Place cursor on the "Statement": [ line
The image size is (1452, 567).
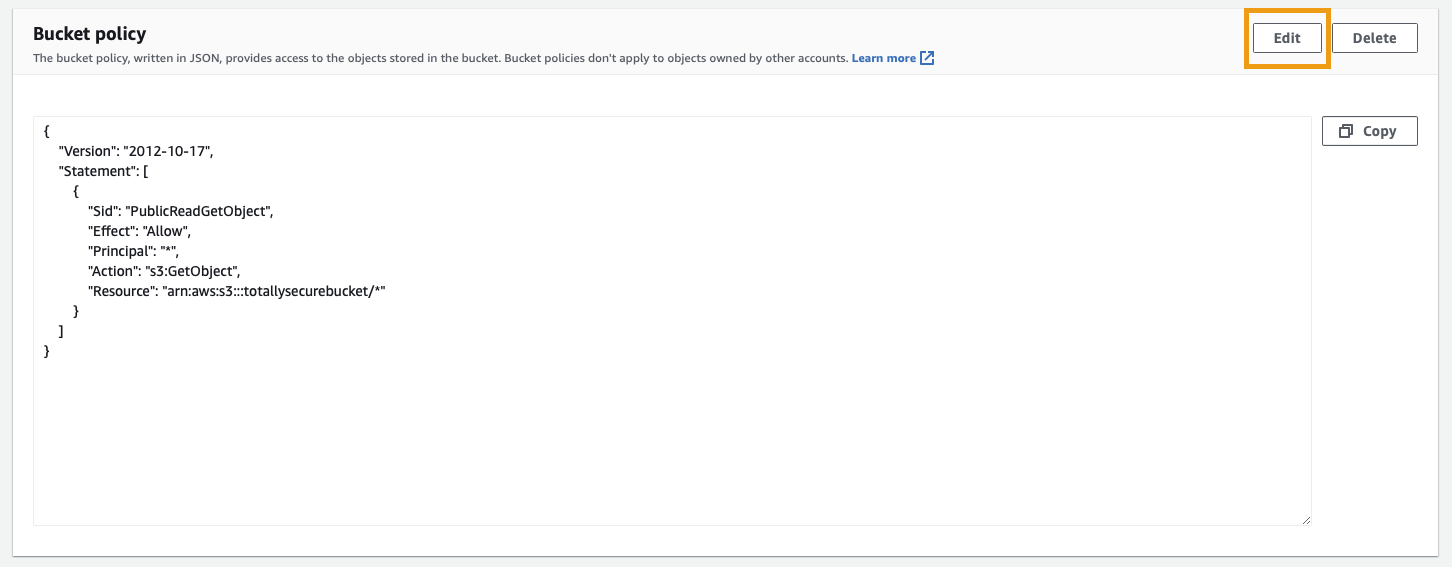104,171
